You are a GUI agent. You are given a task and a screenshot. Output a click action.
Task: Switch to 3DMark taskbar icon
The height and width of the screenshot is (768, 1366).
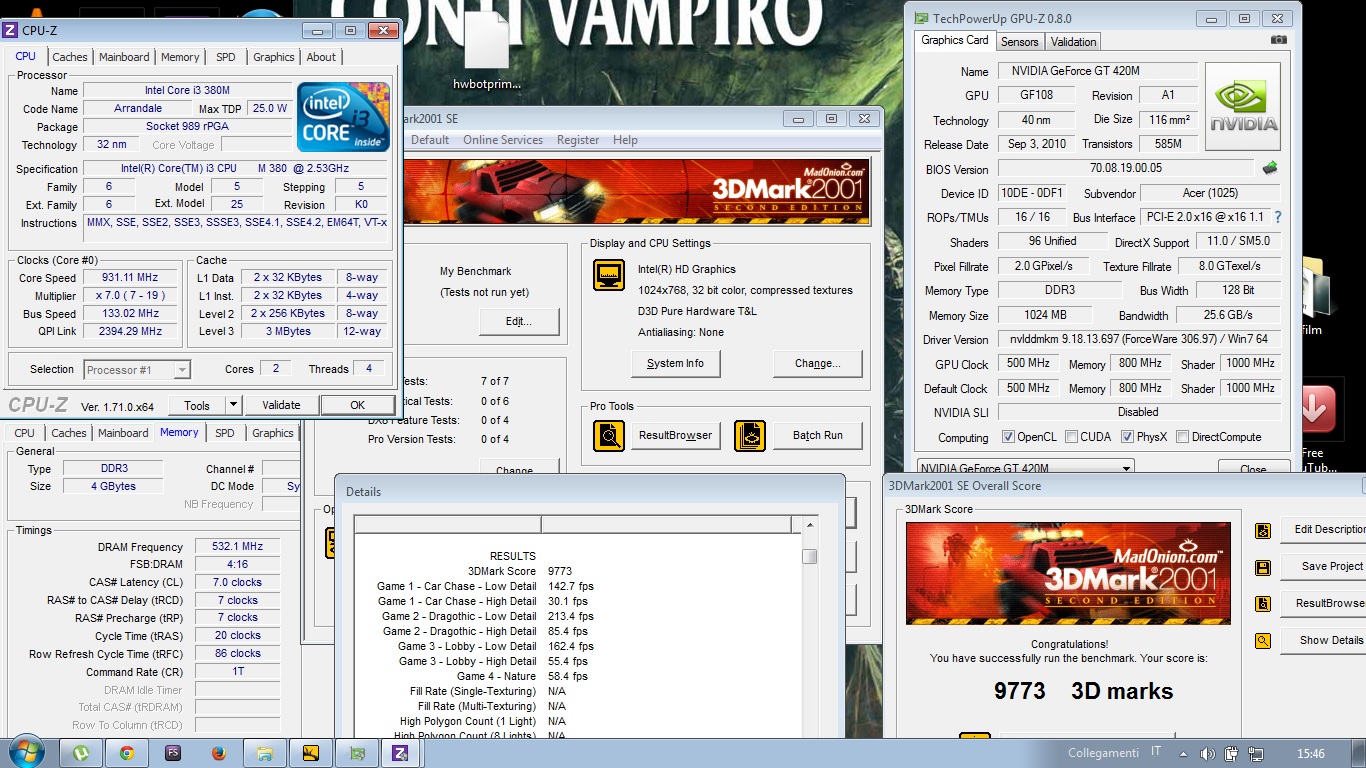pyautogui.click(x=311, y=753)
